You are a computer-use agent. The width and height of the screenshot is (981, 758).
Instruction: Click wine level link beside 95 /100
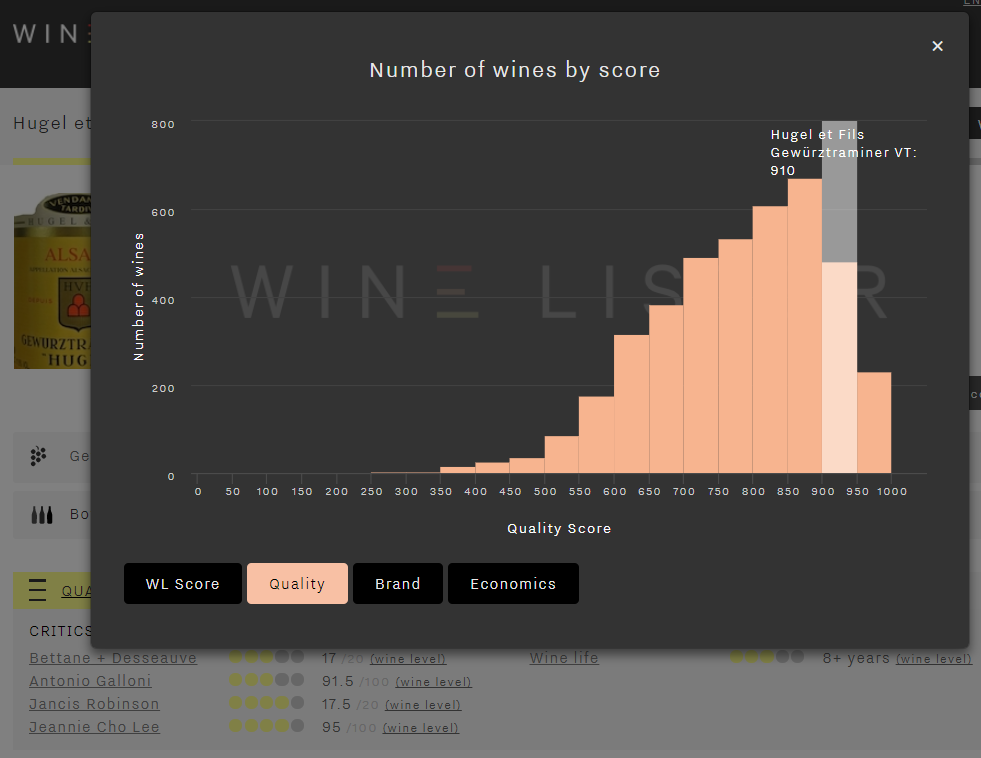(420, 728)
